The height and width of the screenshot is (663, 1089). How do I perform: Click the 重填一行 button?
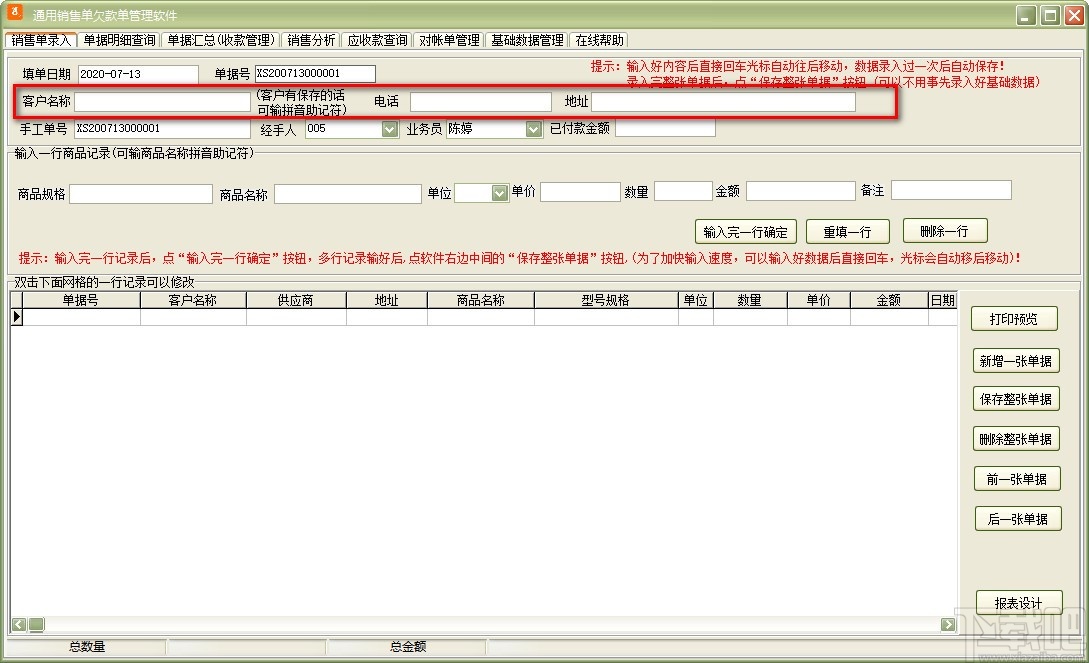tap(847, 230)
